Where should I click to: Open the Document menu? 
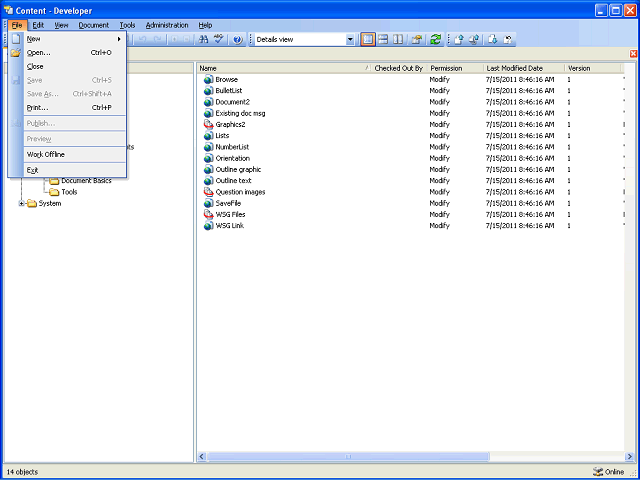[94, 25]
